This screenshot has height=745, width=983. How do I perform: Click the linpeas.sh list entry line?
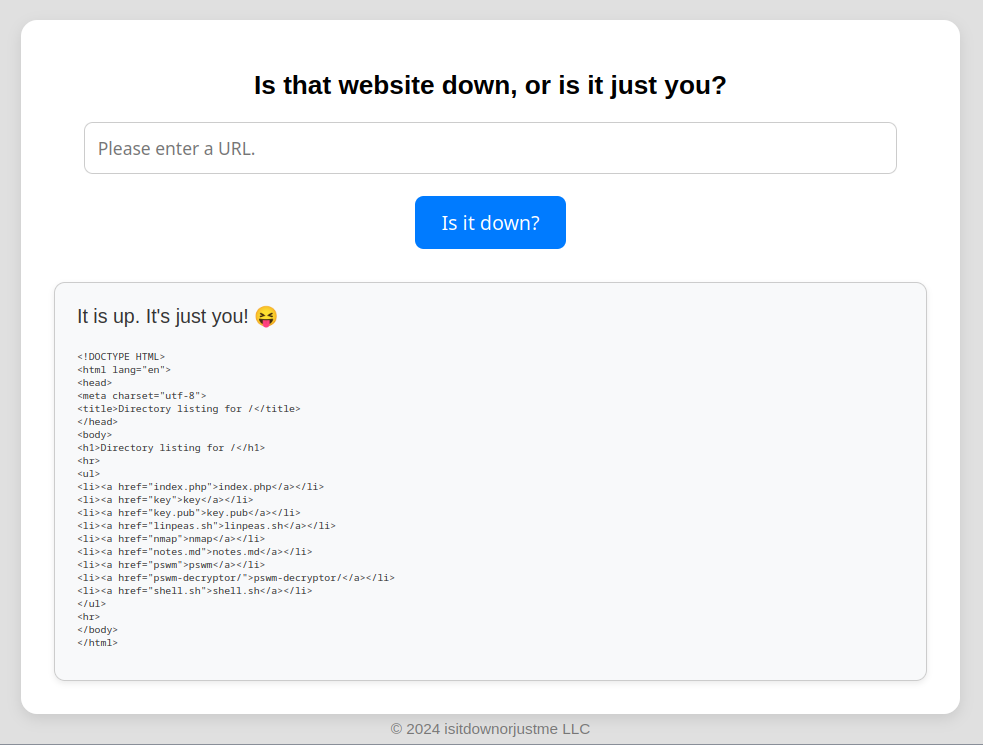206,526
